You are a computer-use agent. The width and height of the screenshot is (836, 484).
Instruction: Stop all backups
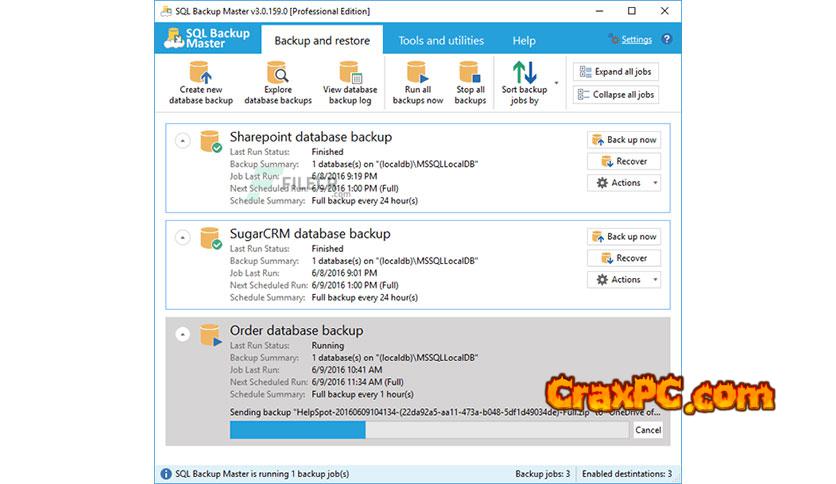(x=470, y=83)
